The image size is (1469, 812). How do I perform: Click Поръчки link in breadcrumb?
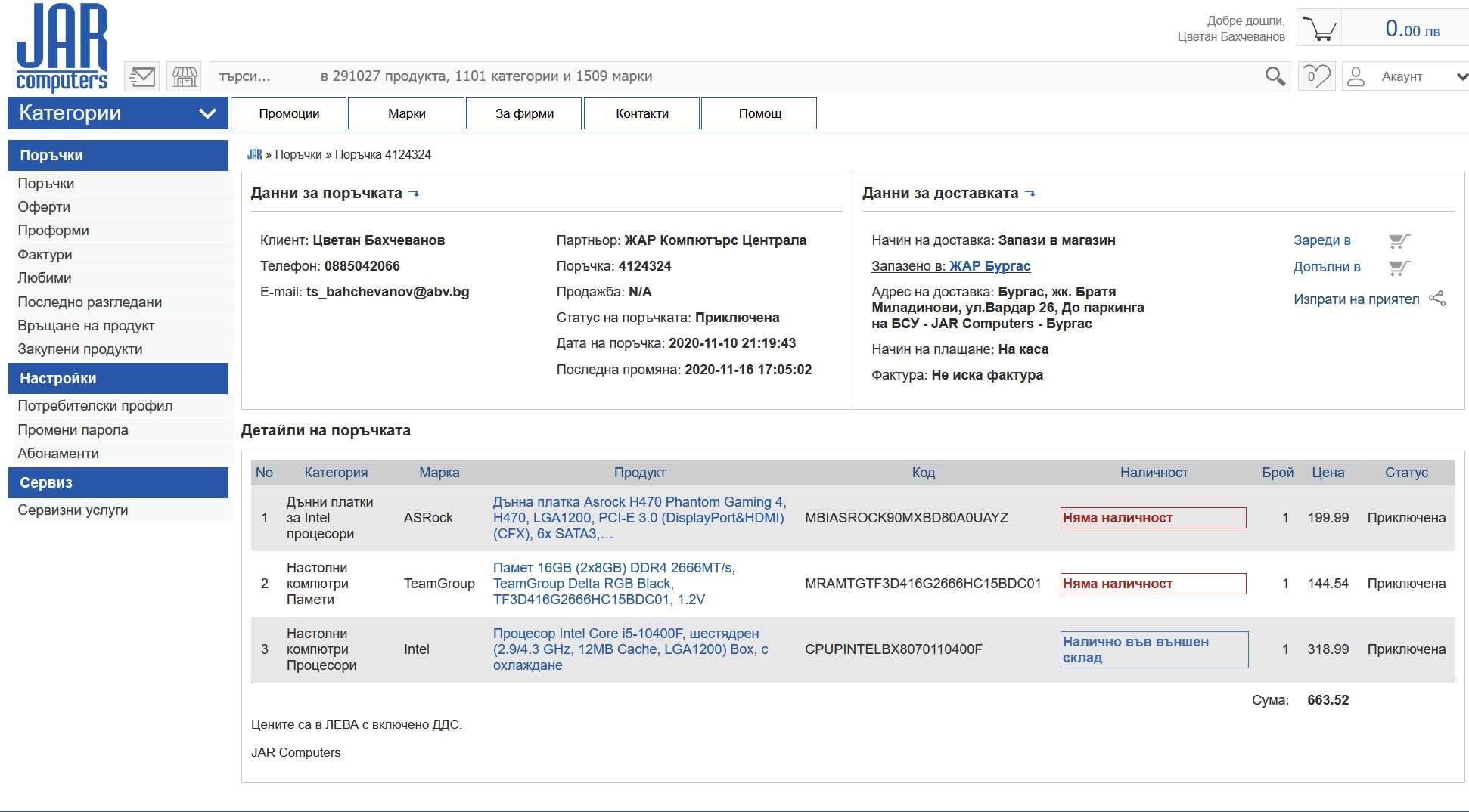coord(298,154)
